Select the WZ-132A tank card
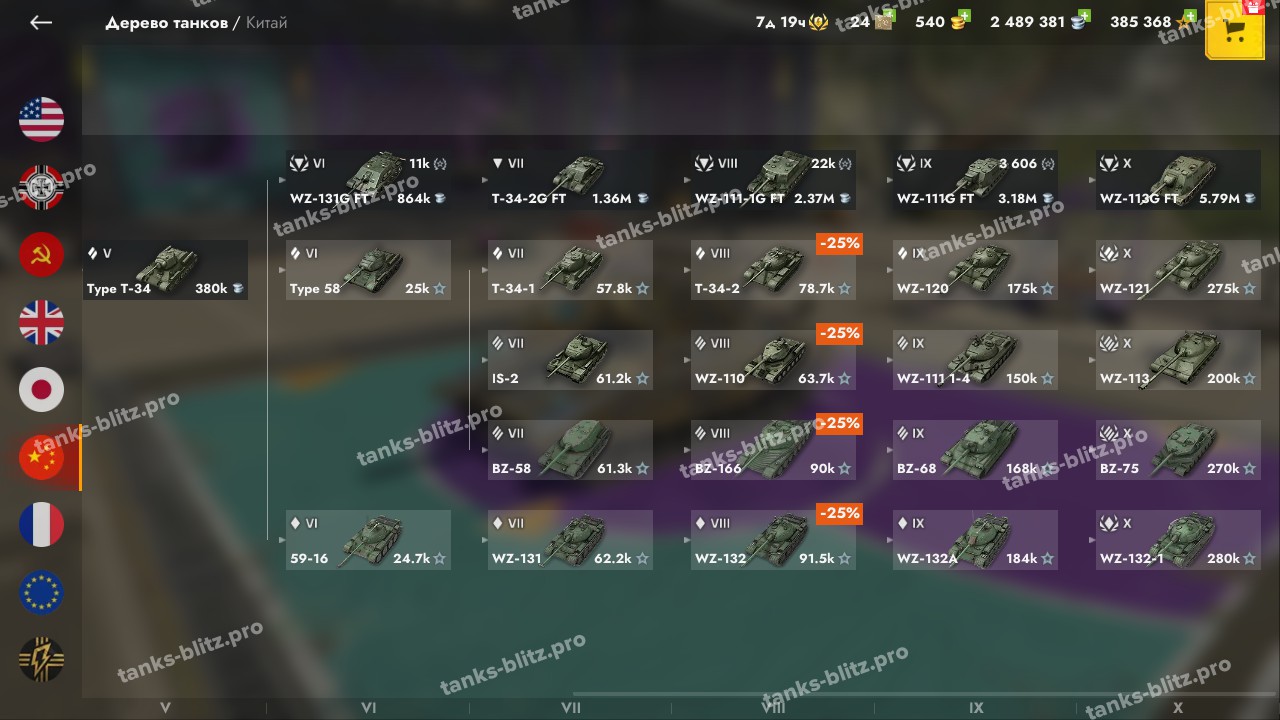Image resolution: width=1280 pixels, height=720 pixels. tap(975, 540)
